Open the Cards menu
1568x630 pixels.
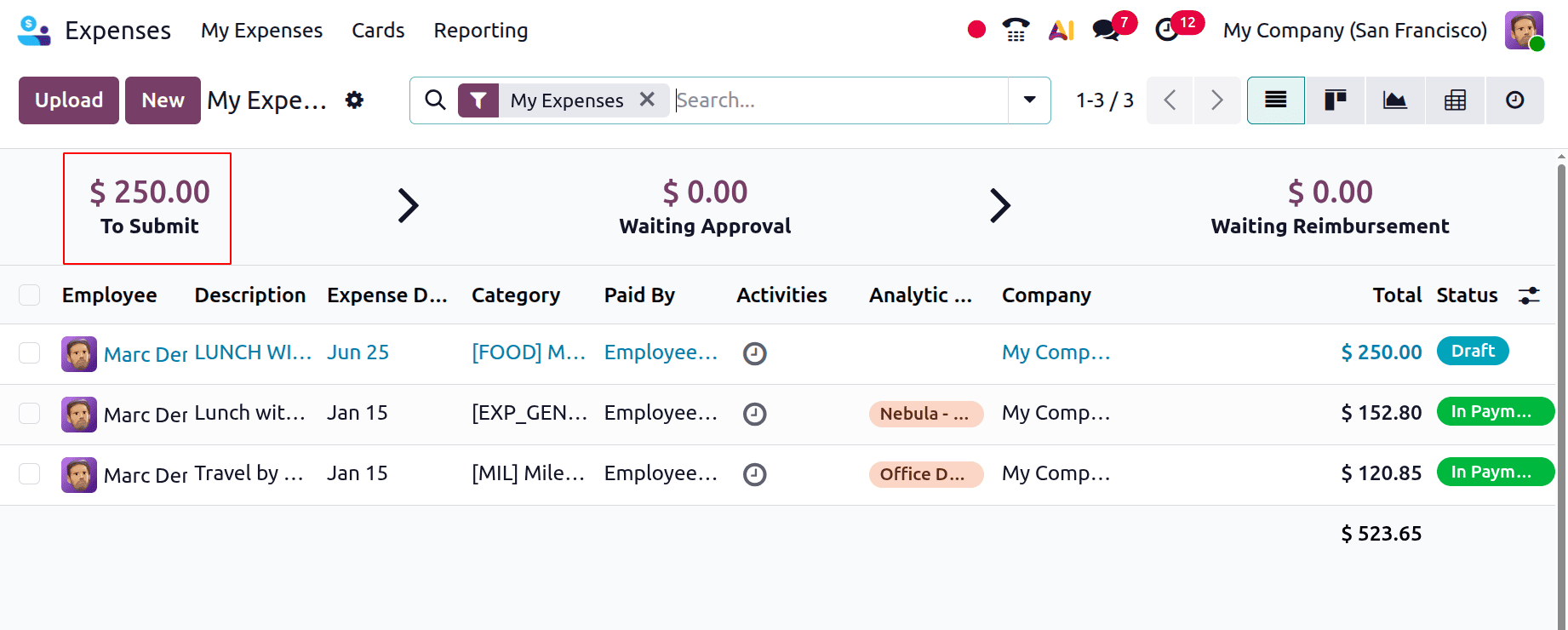(x=378, y=31)
